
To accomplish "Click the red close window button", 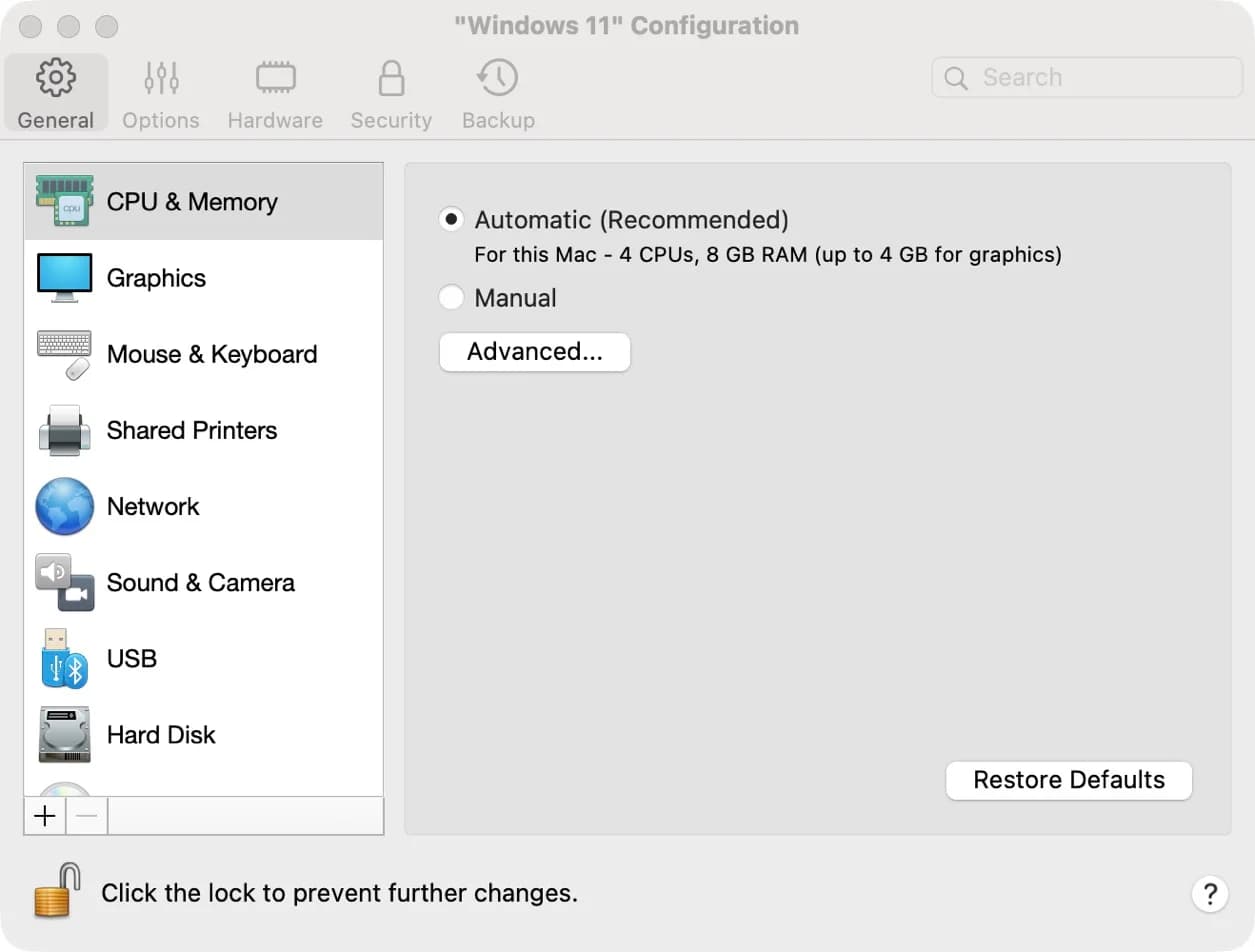I will click(31, 26).
